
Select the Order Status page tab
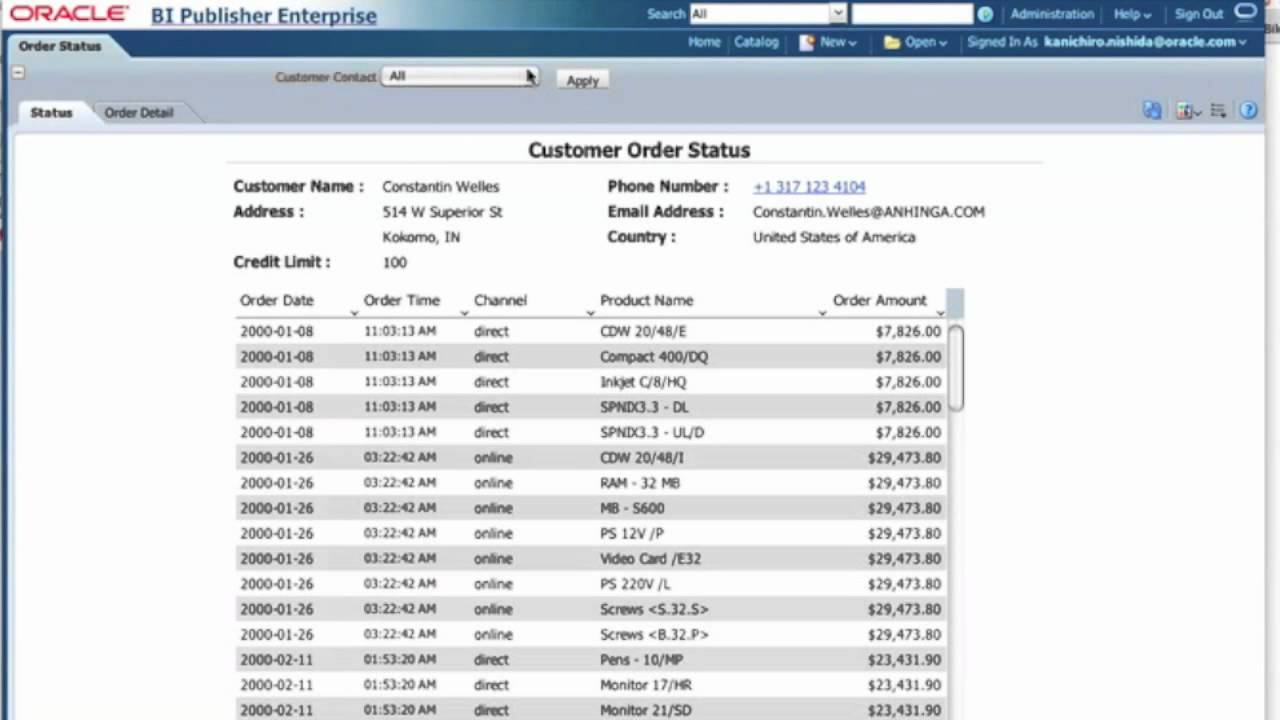click(60, 46)
